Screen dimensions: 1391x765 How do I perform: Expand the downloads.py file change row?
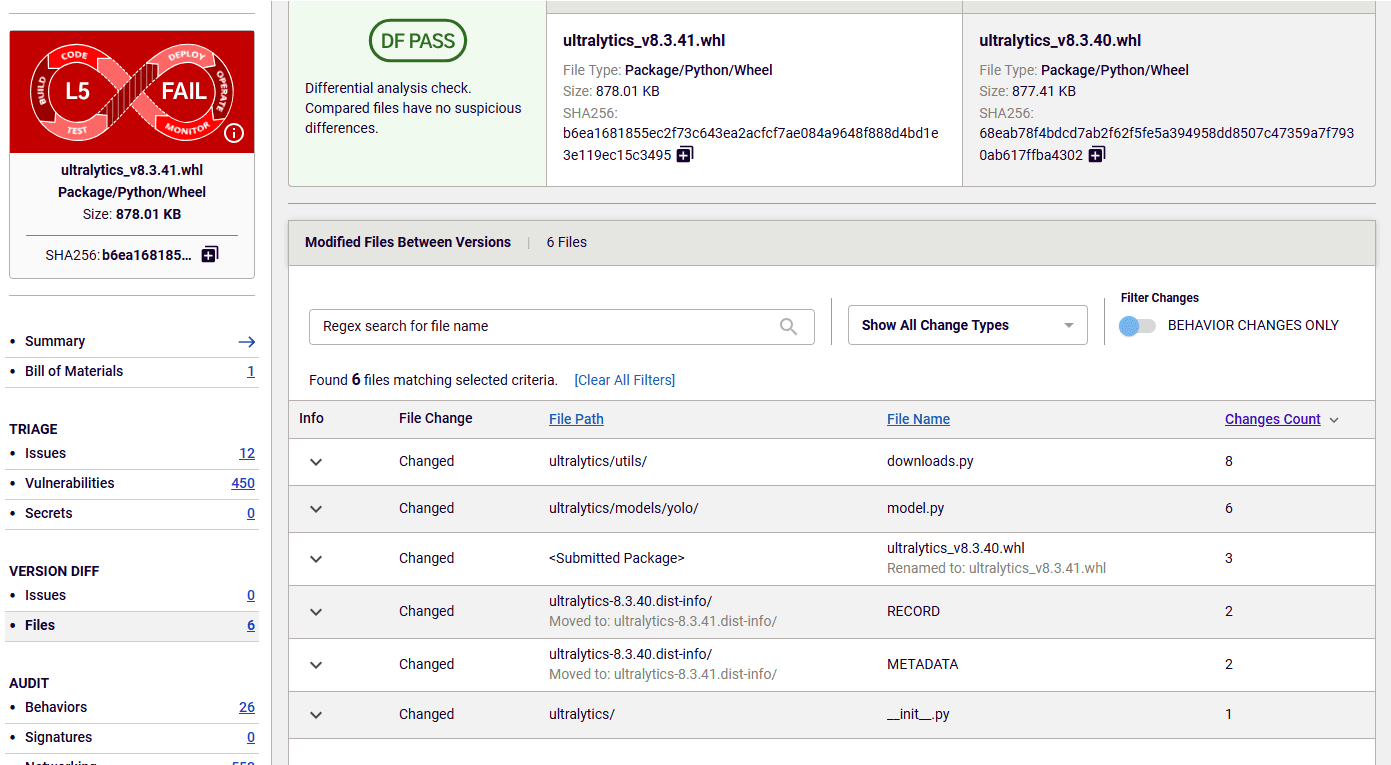315,461
